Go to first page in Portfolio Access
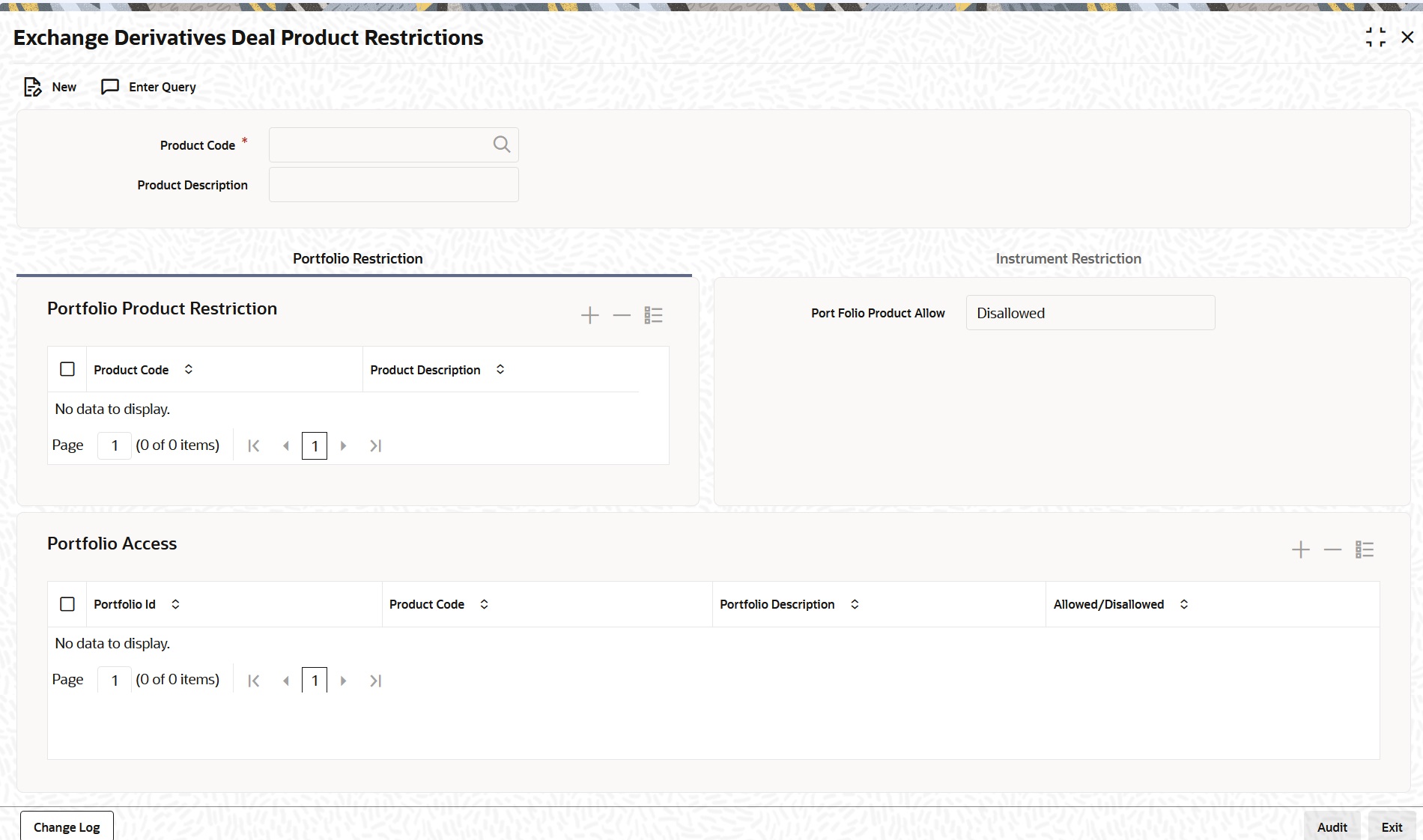 [x=254, y=681]
